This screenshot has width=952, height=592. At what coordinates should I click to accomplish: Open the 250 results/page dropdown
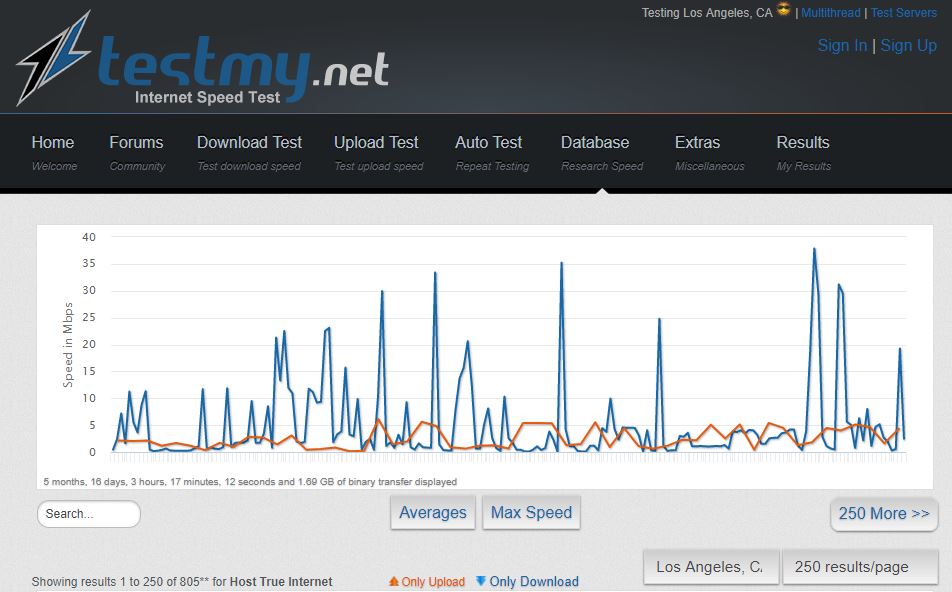point(860,566)
